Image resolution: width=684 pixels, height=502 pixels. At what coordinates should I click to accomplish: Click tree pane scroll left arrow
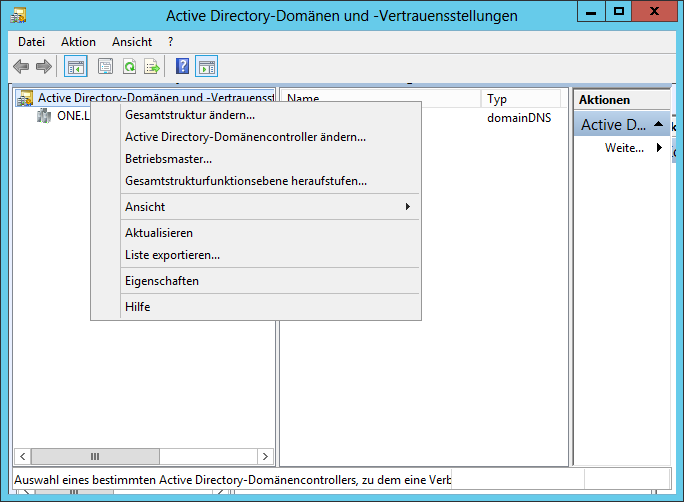click(x=23, y=457)
